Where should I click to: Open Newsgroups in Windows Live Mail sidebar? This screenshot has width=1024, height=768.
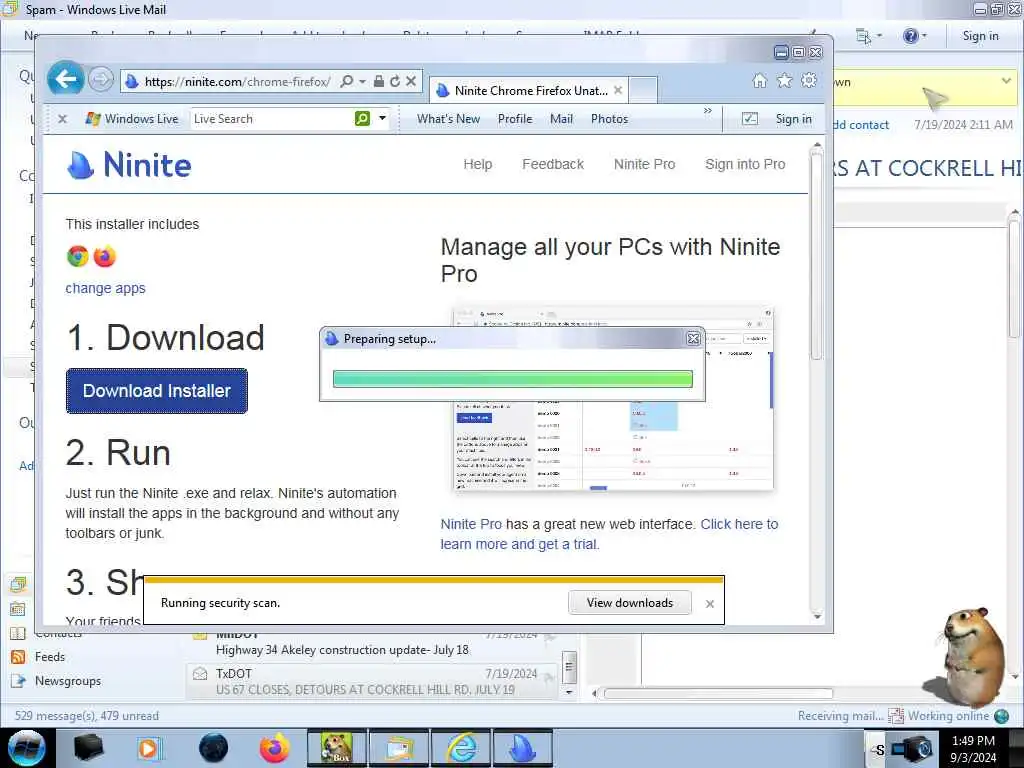[x=68, y=681]
